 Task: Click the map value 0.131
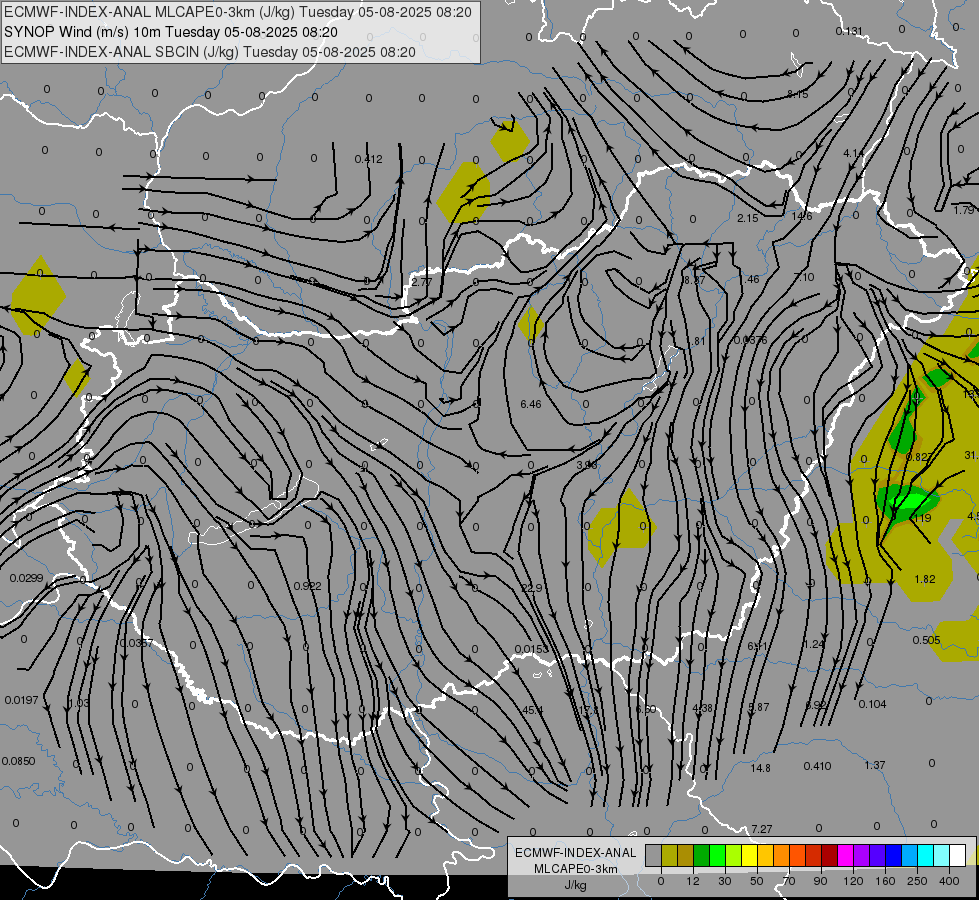coord(849,31)
